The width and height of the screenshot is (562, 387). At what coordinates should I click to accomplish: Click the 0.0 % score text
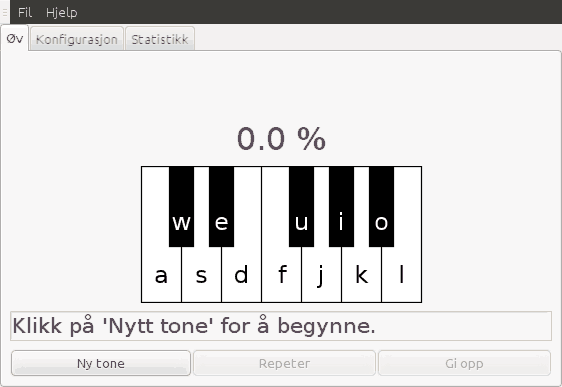[x=281, y=139]
